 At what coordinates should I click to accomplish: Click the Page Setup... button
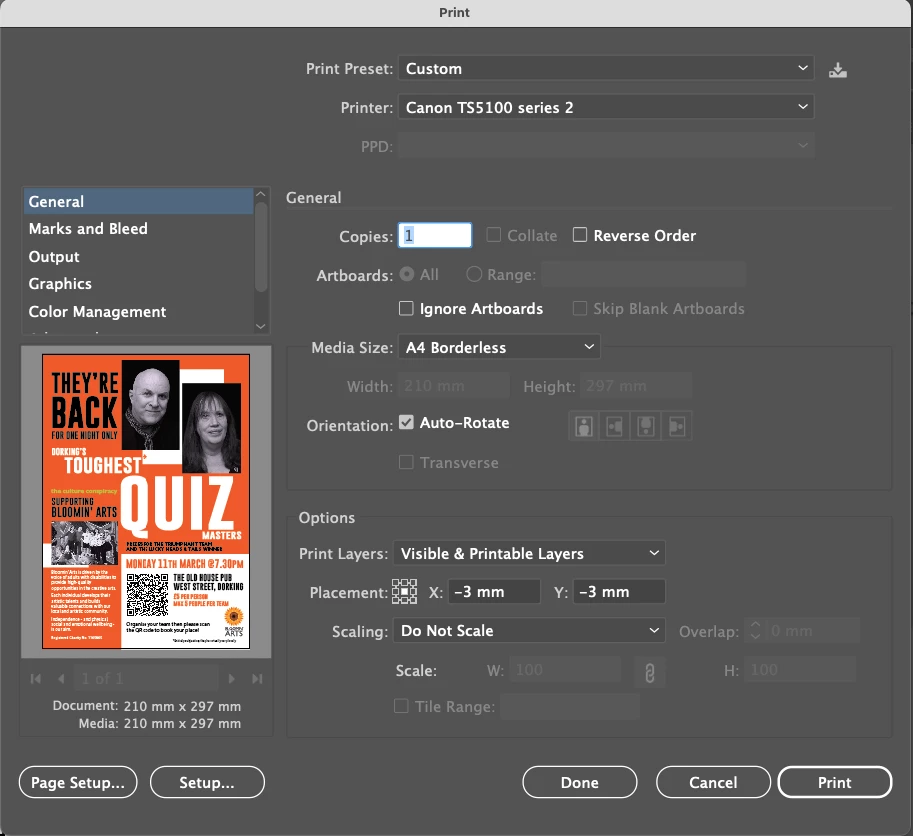click(x=78, y=782)
